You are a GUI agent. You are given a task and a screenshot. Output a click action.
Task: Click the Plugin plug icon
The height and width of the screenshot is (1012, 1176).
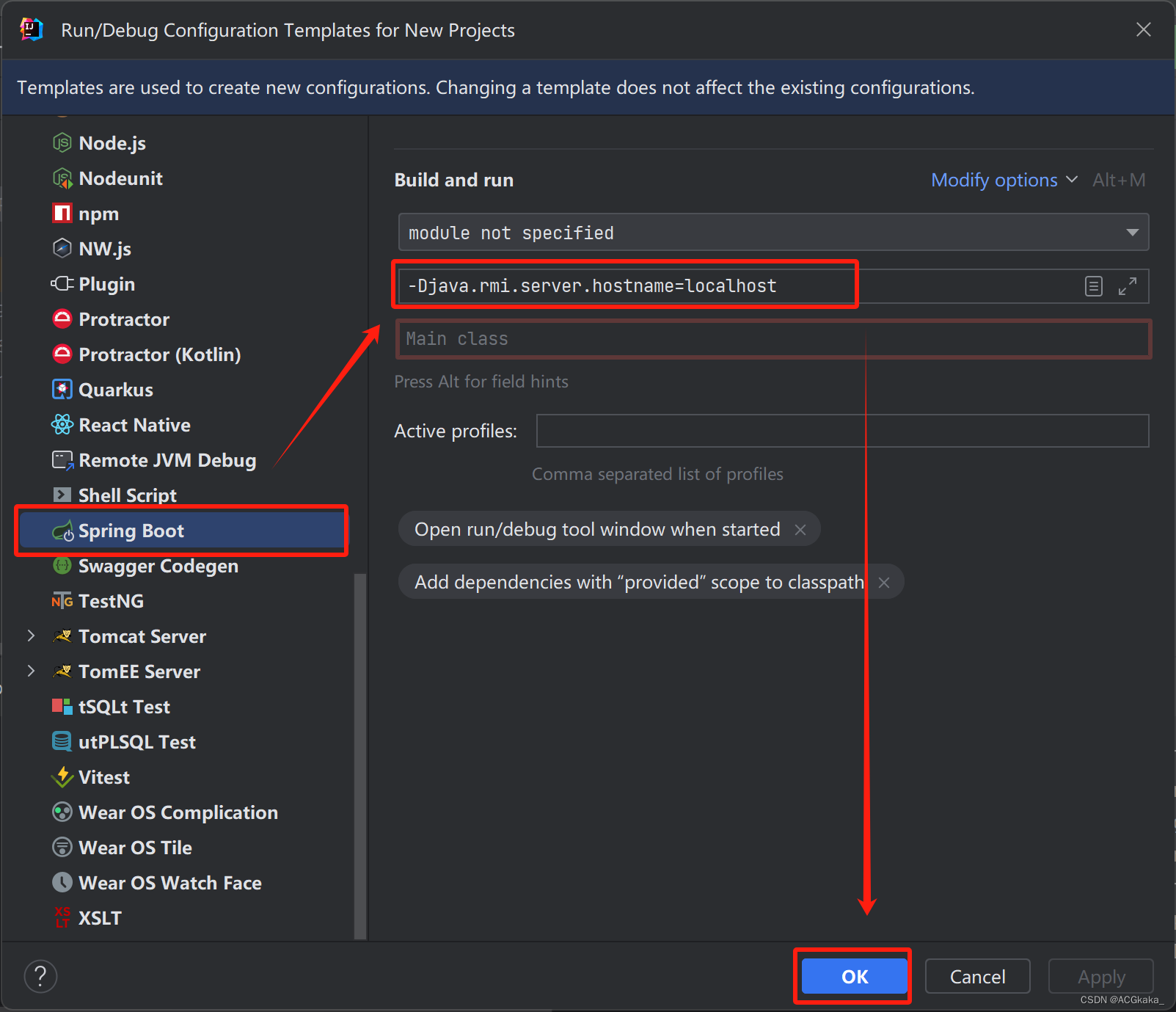coord(62,284)
